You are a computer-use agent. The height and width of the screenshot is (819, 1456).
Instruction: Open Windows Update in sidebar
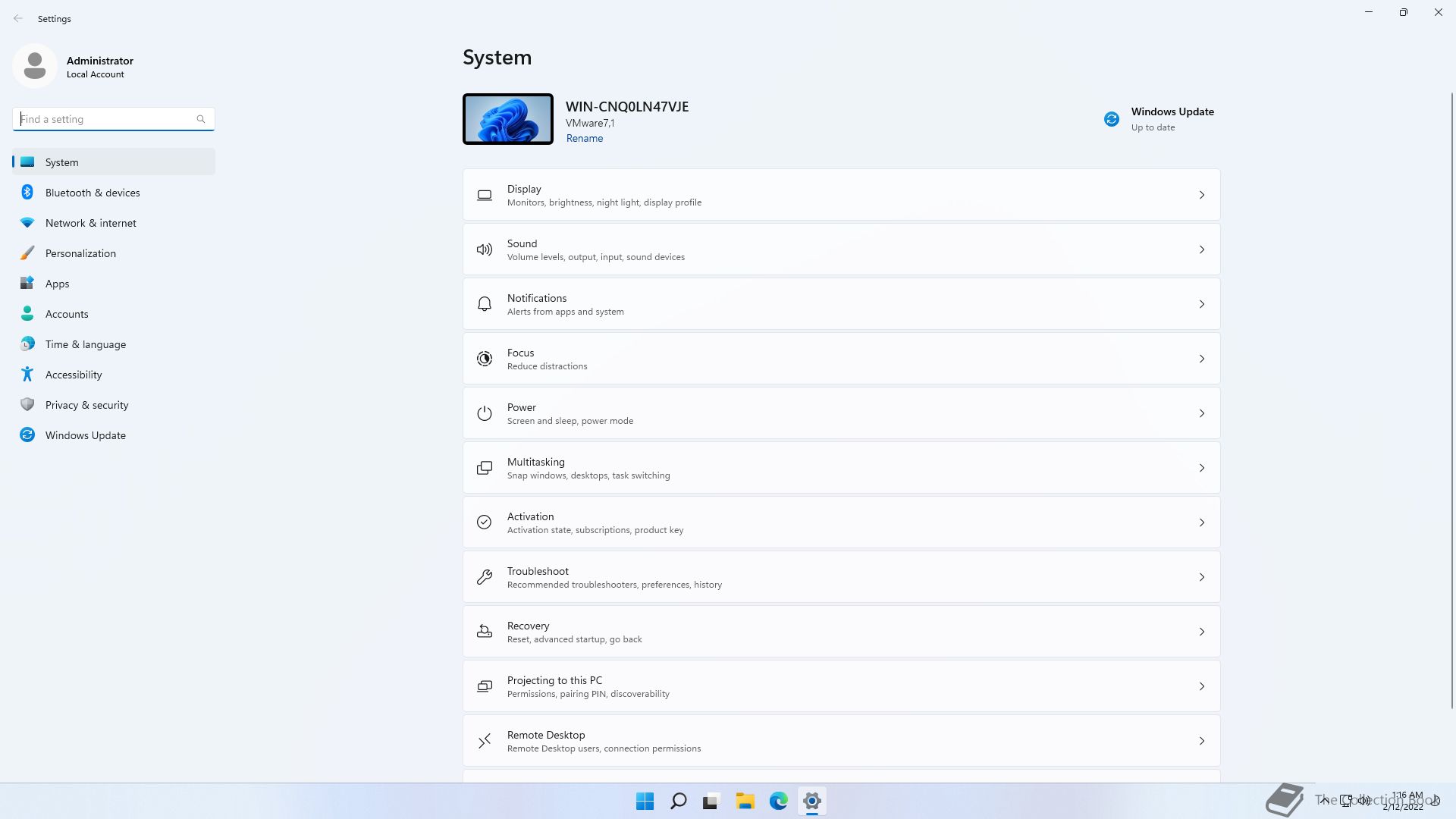(114, 435)
